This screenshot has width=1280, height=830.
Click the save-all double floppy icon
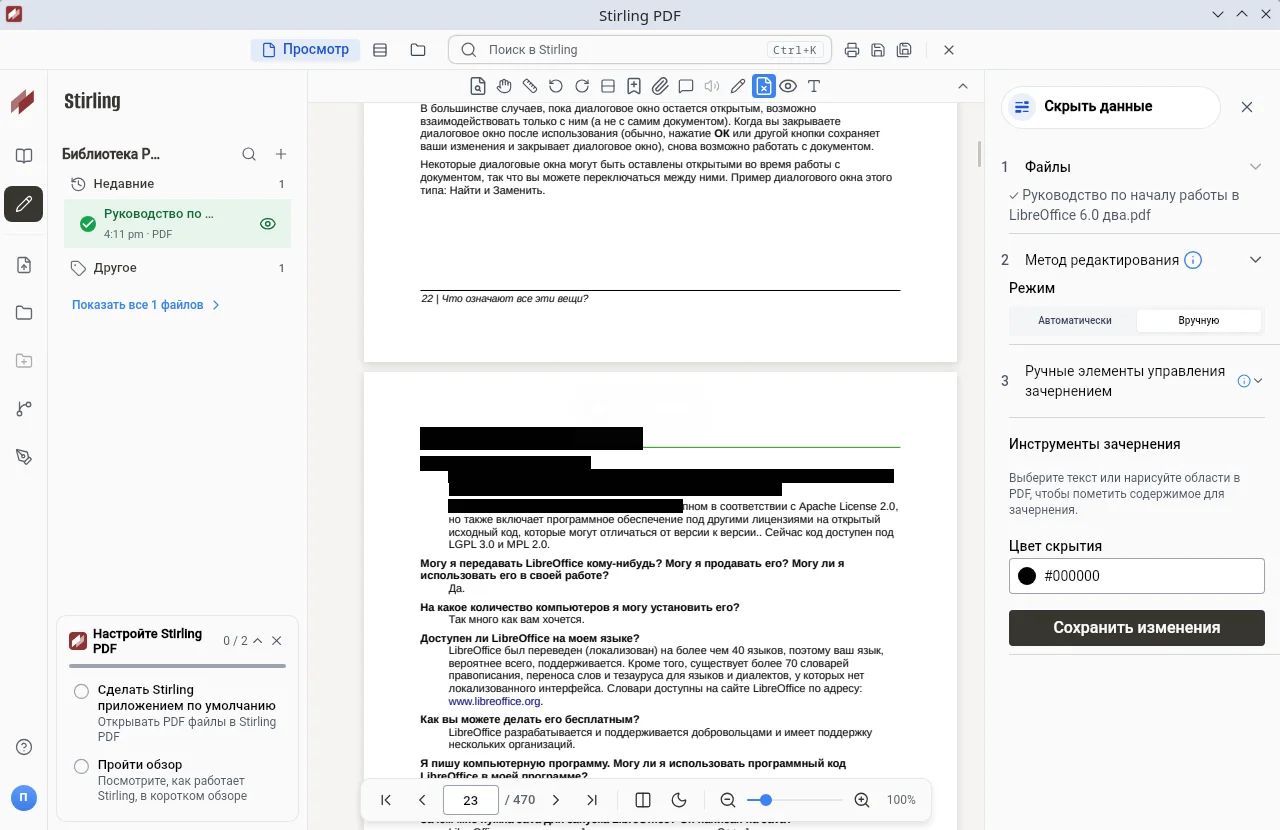(x=904, y=50)
